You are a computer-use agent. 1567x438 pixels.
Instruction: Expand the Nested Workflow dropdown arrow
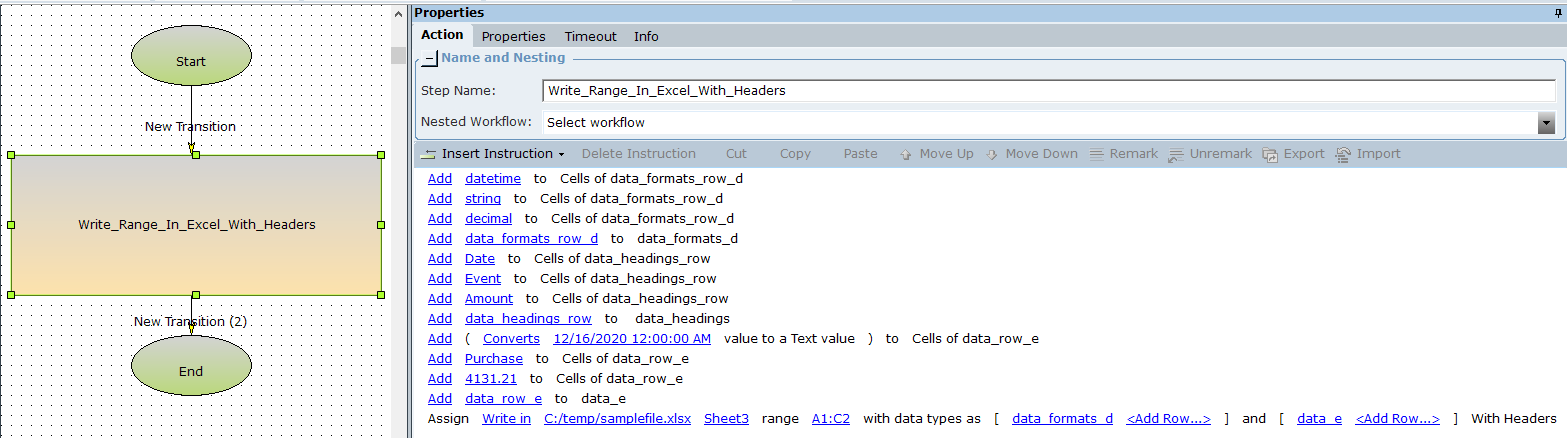1546,122
